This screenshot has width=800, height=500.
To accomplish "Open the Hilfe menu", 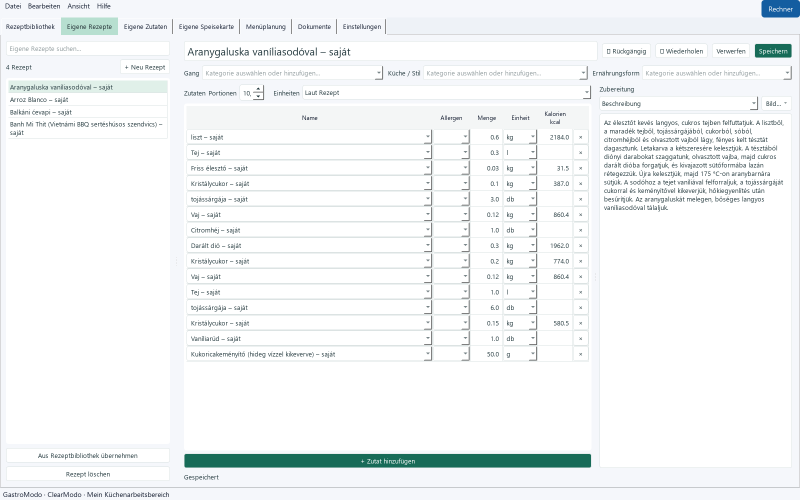I will tap(104, 6).
